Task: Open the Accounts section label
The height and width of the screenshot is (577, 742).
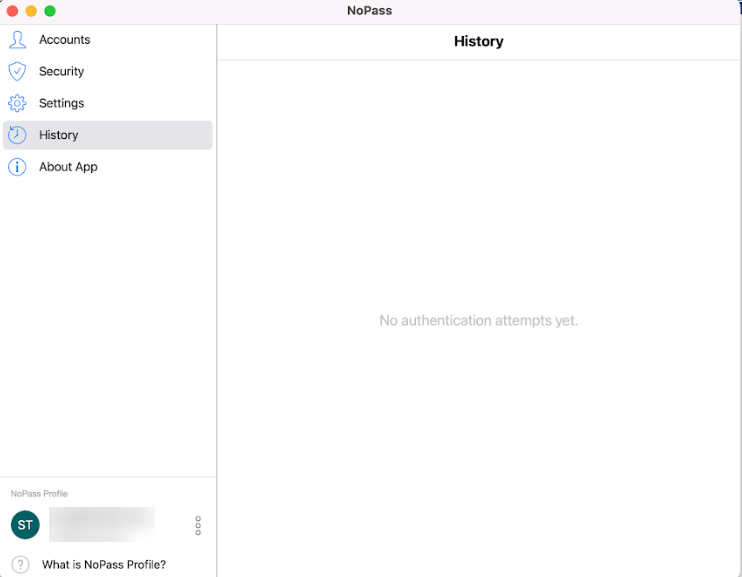Action: (64, 40)
